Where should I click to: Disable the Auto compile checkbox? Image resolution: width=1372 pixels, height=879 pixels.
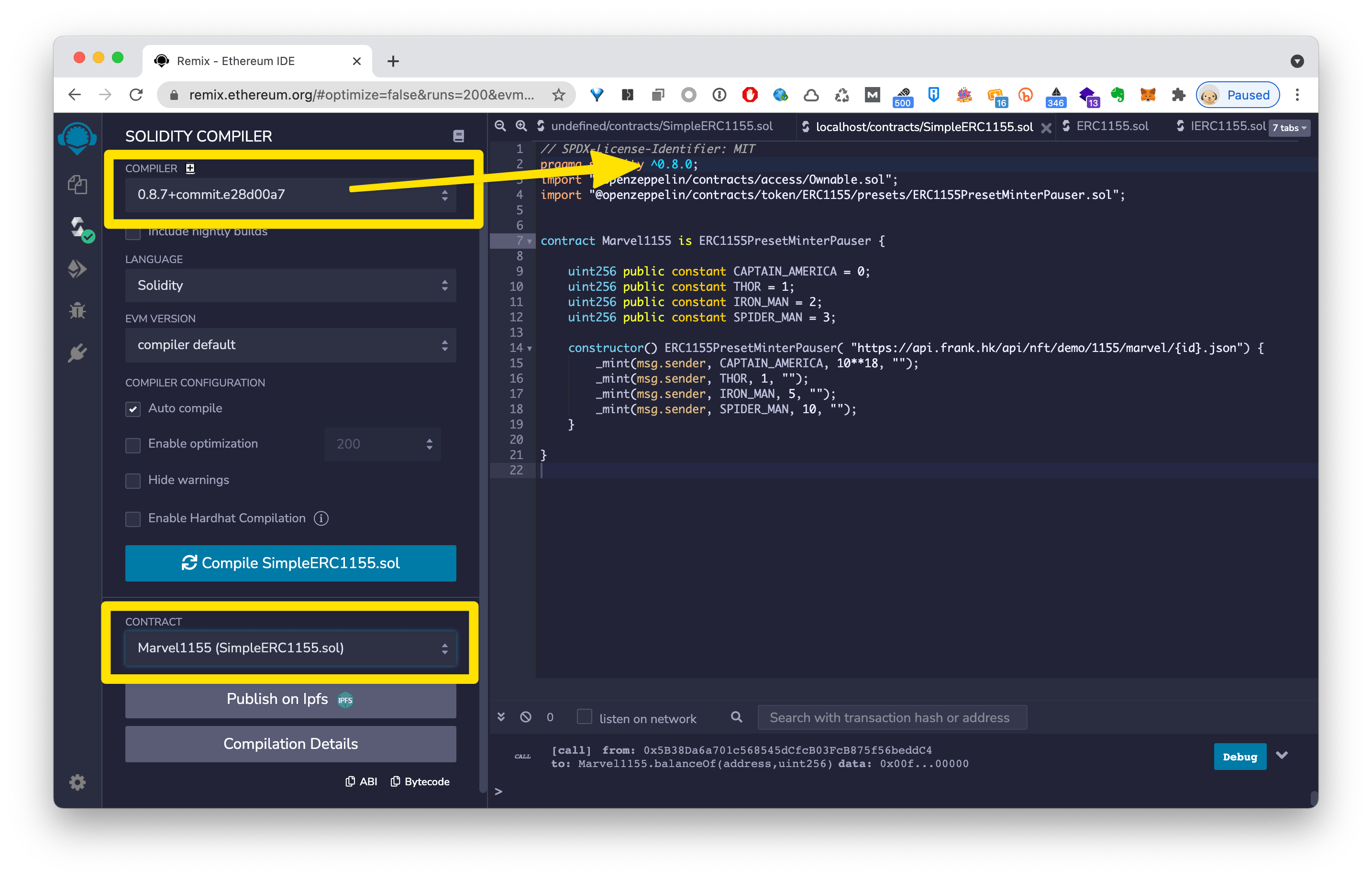[133, 409]
